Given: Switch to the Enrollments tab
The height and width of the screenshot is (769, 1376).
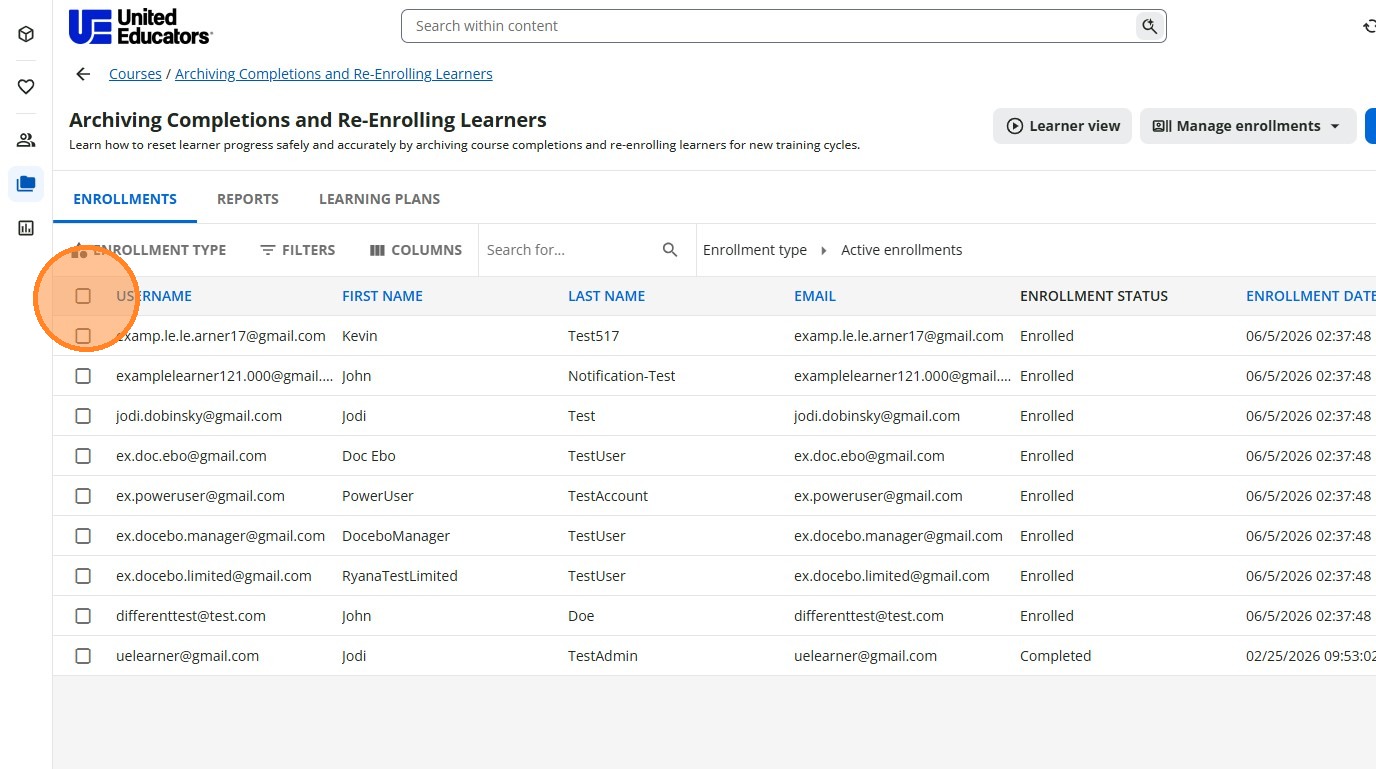Looking at the screenshot, I should coord(125,199).
